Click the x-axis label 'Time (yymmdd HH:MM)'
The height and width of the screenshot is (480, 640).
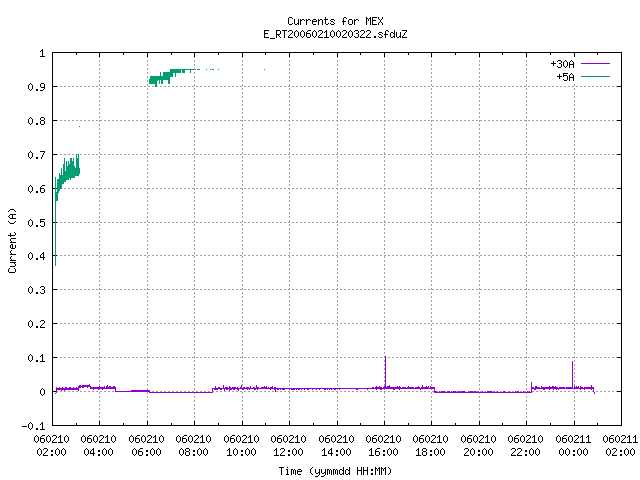point(335,471)
